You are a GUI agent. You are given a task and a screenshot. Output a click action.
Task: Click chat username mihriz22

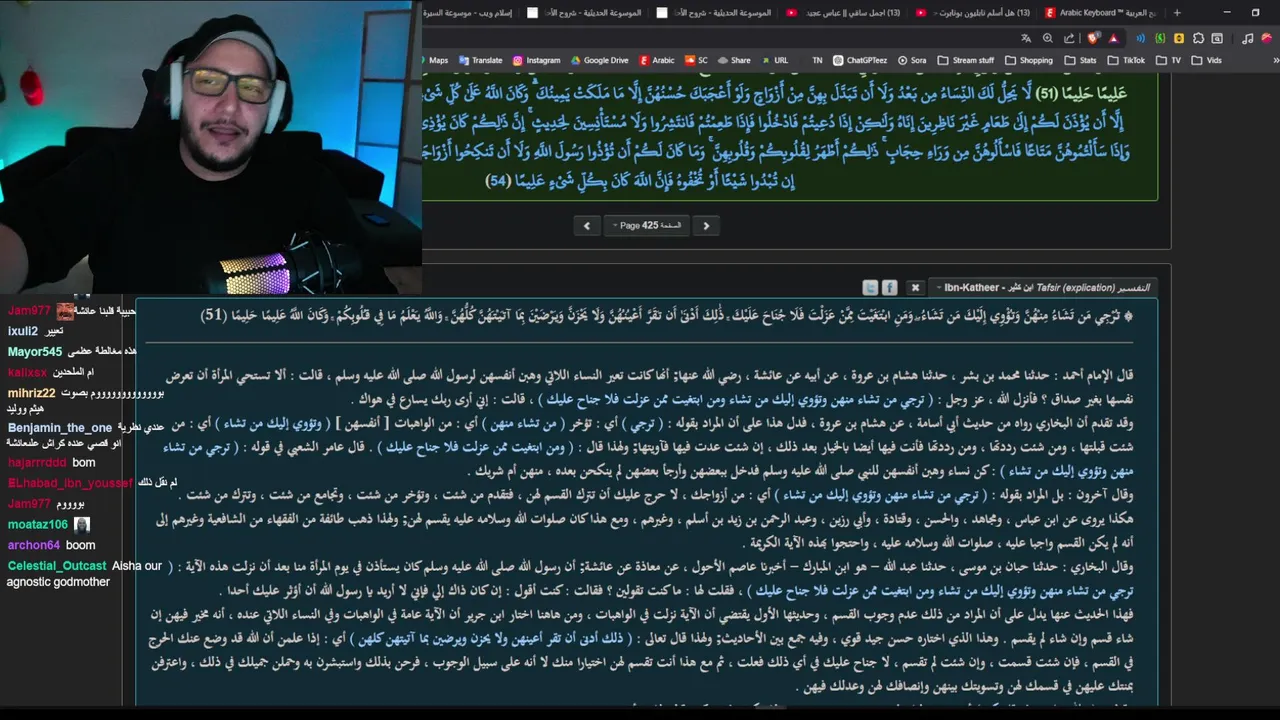(31, 393)
